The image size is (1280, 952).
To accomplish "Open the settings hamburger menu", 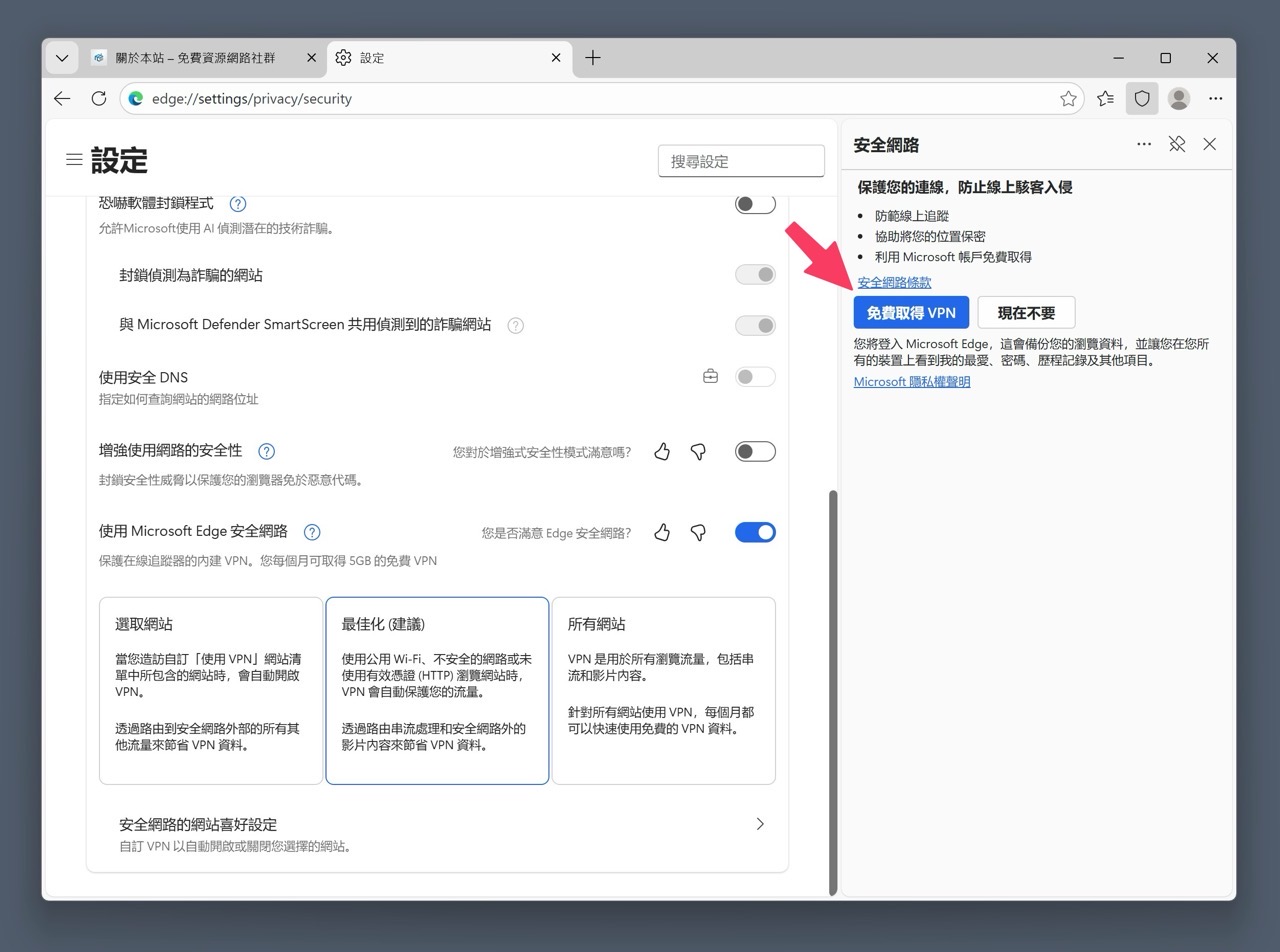I will 73,160.
